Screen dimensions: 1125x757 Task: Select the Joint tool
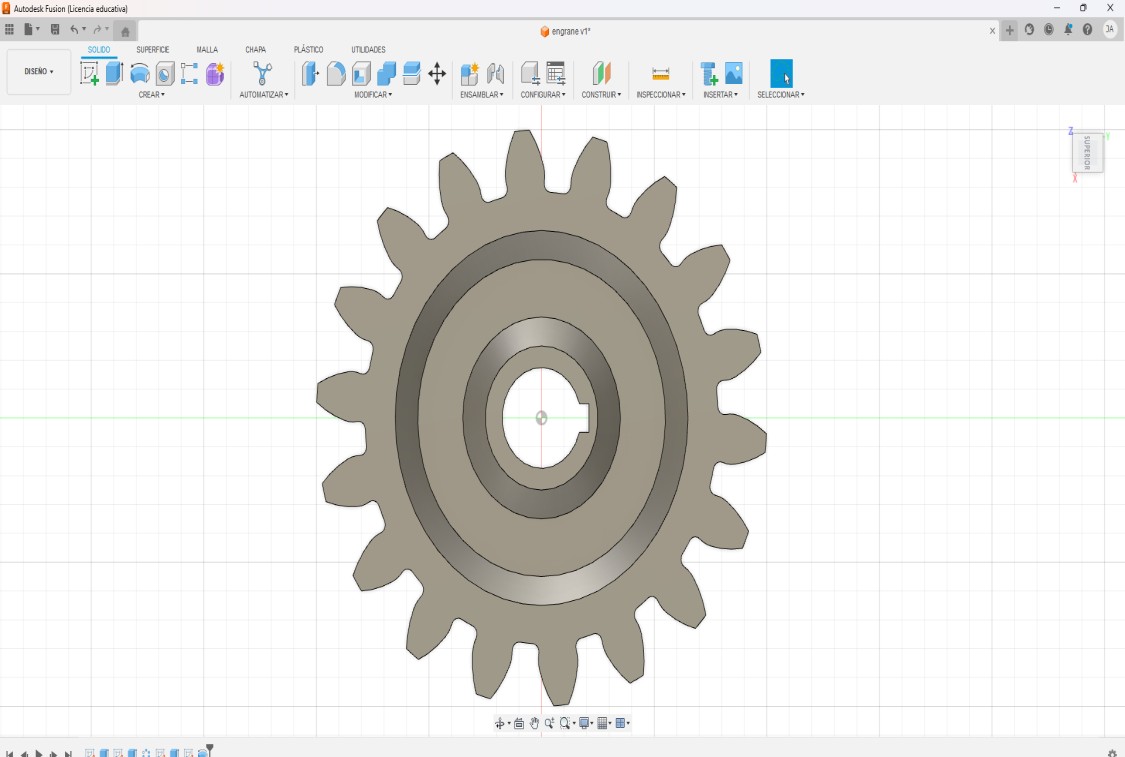[x=495, y=73]
